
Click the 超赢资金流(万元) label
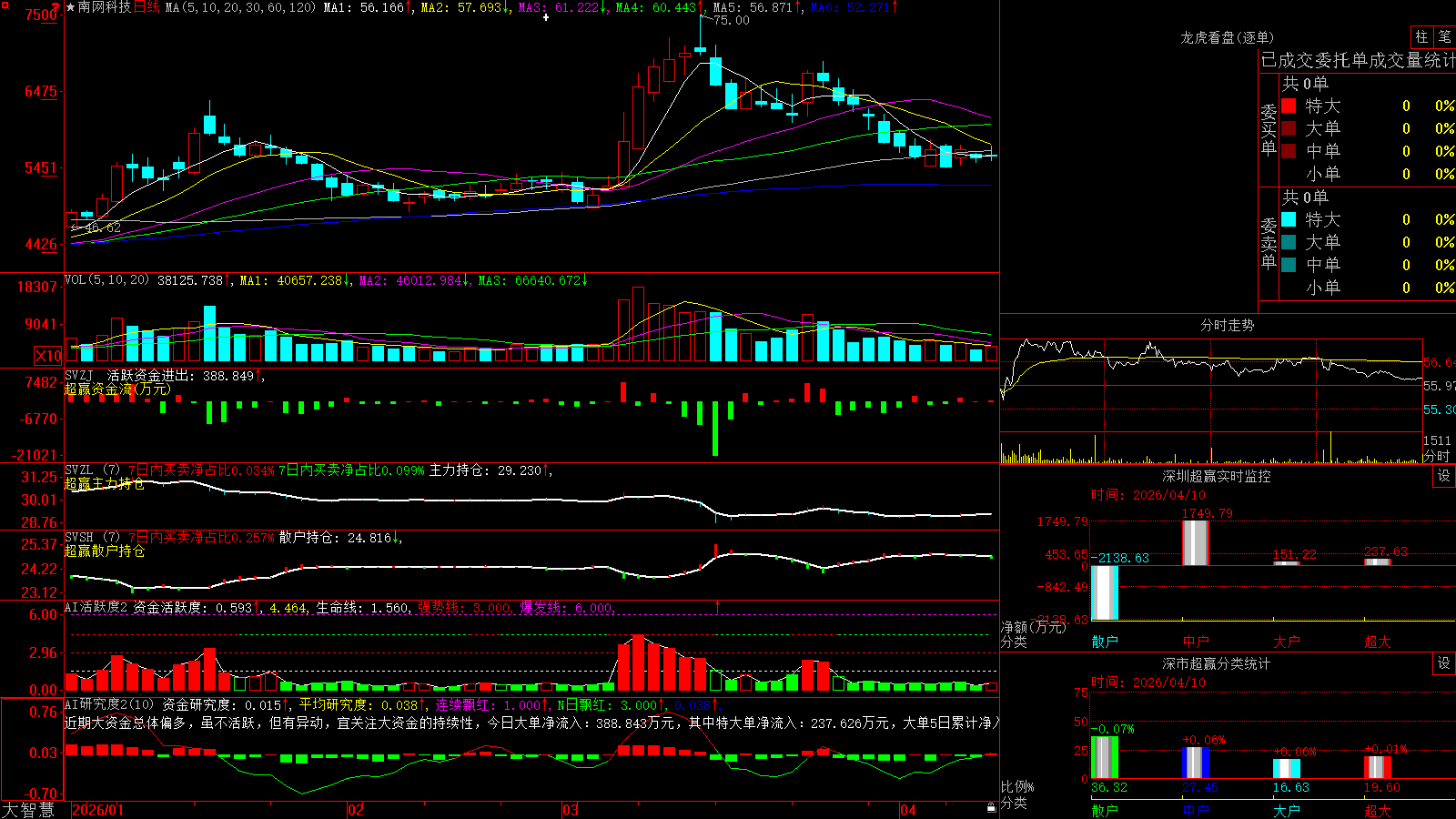[x=117, y=389]
